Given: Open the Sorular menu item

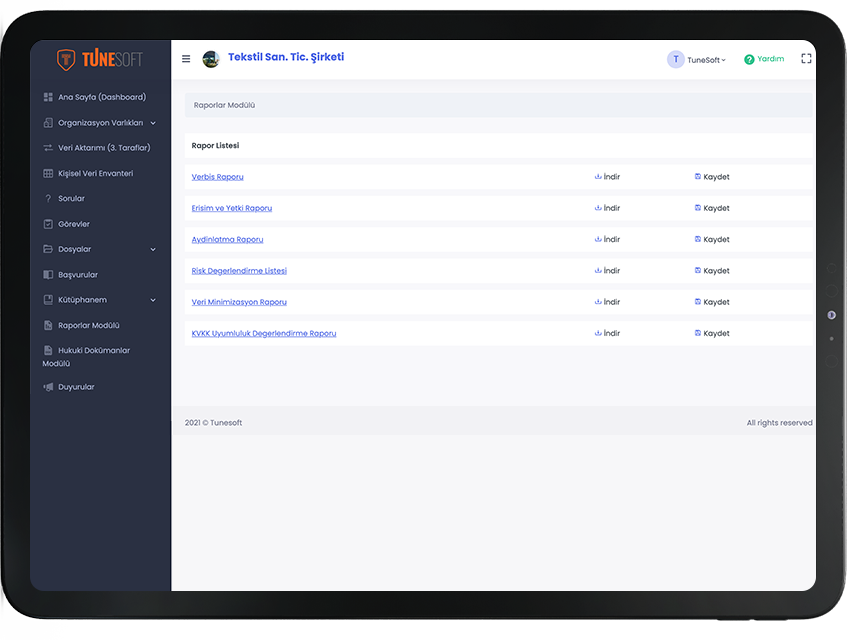Looking at the screenshot, I should coord(71,198).
